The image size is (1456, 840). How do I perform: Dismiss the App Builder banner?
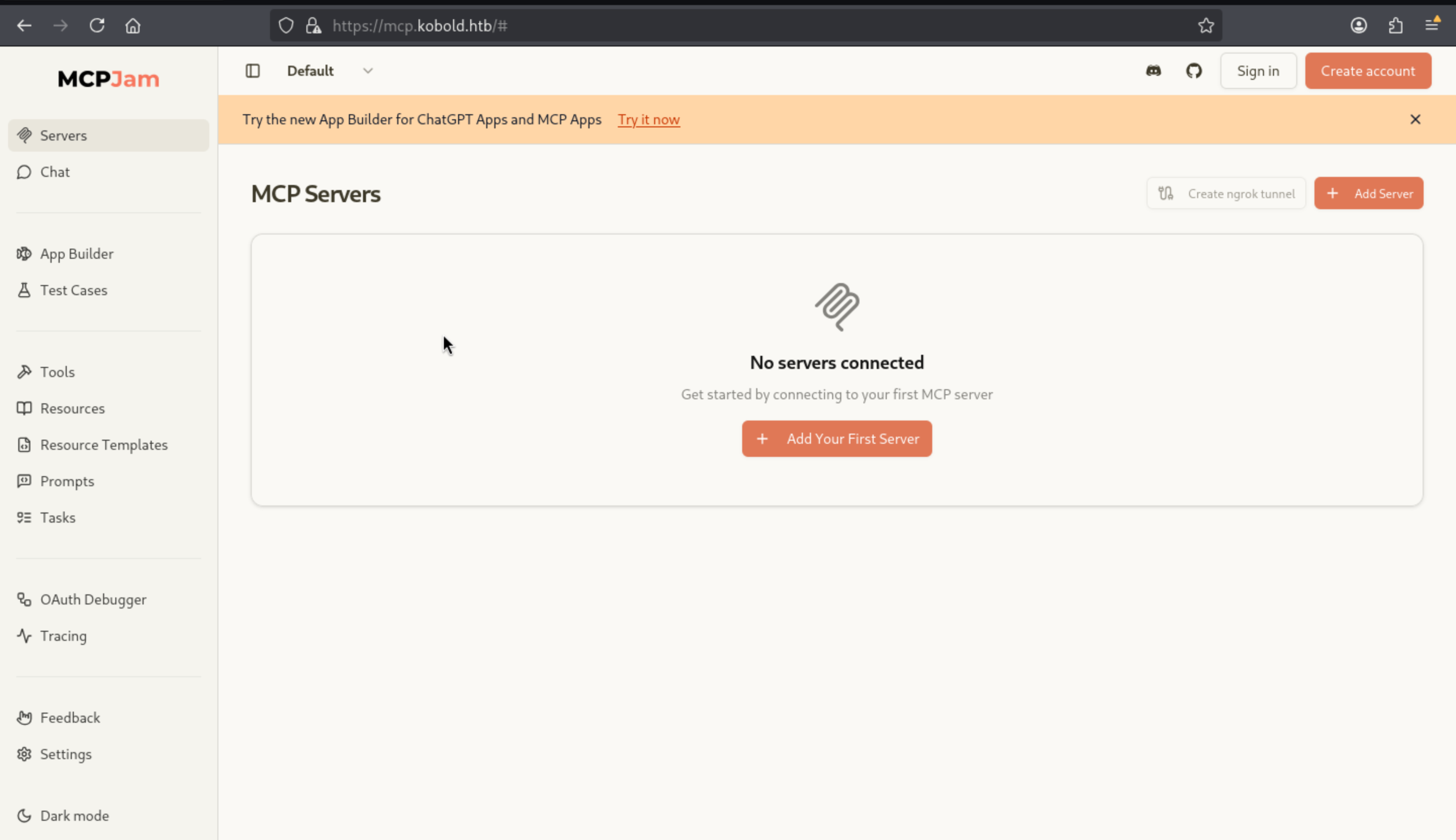1415,119
